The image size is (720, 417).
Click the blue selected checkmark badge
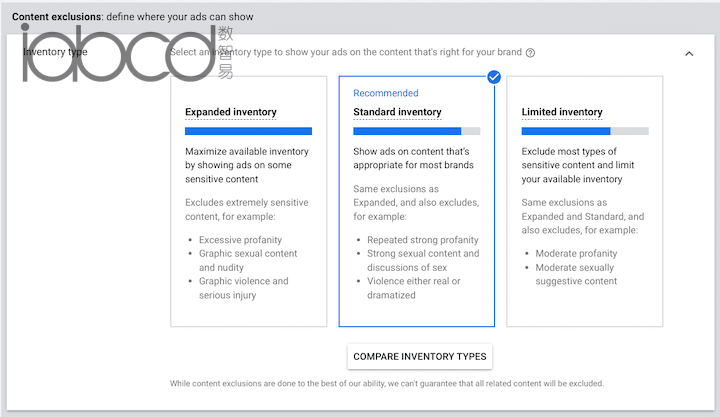point(494,77)
